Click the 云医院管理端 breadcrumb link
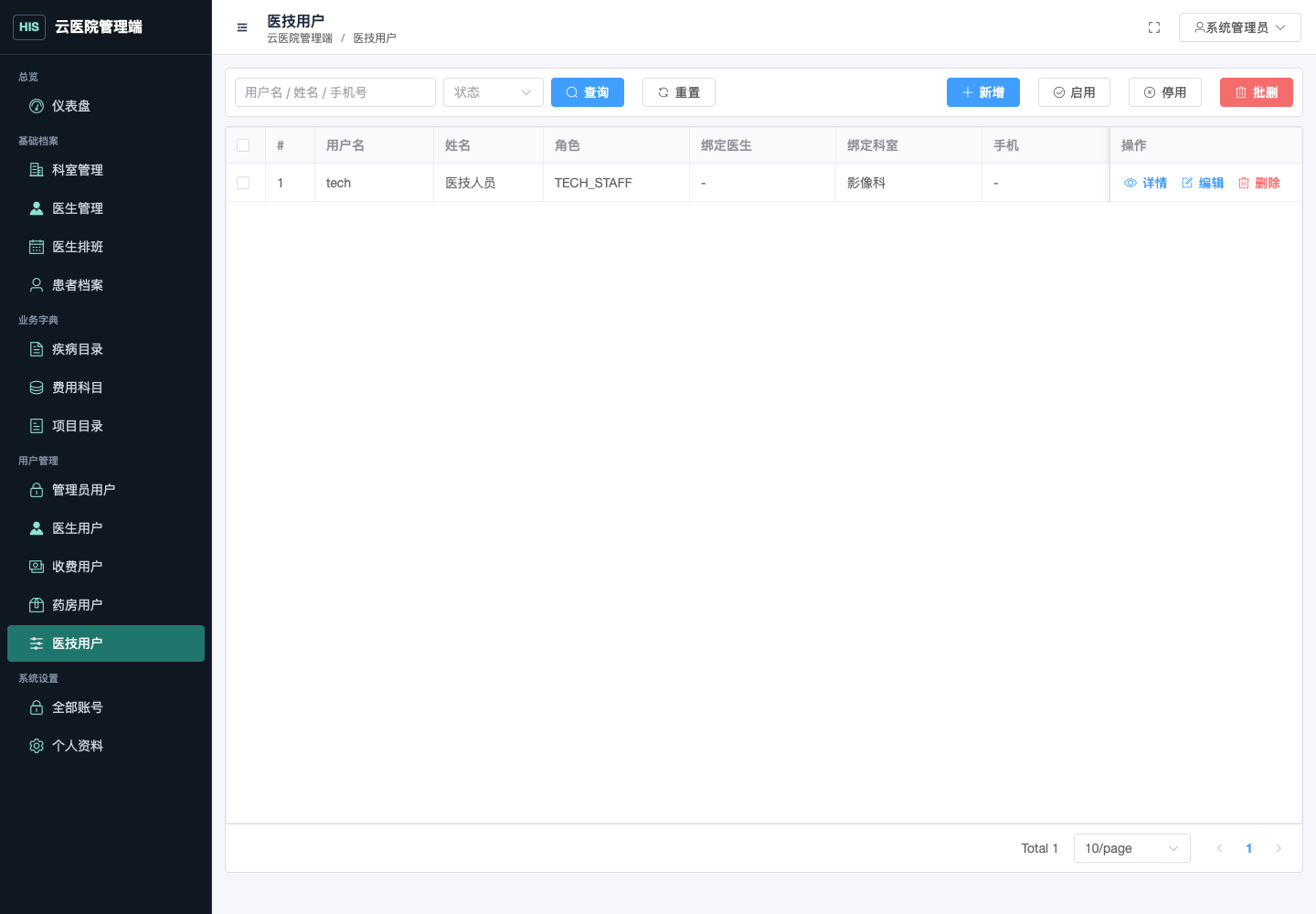 300,38
